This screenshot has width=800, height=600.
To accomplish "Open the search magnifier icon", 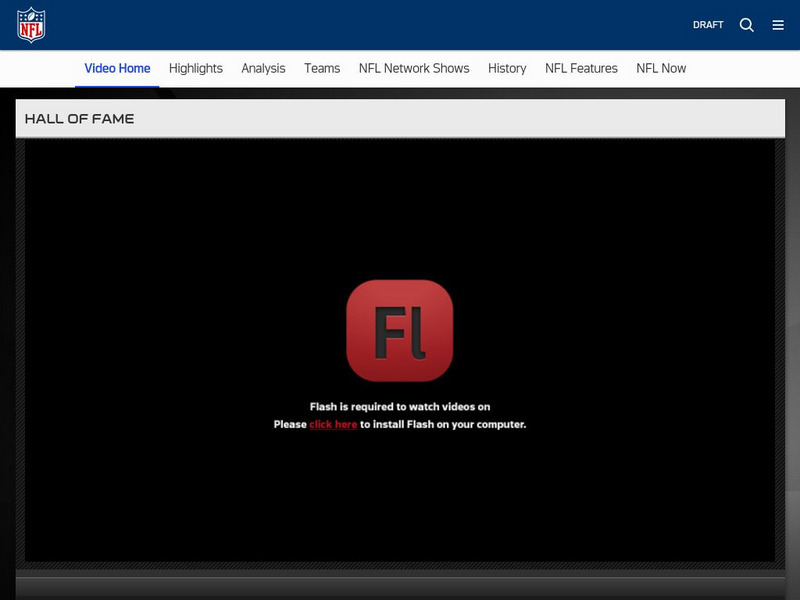I will [x=746, y=24].
